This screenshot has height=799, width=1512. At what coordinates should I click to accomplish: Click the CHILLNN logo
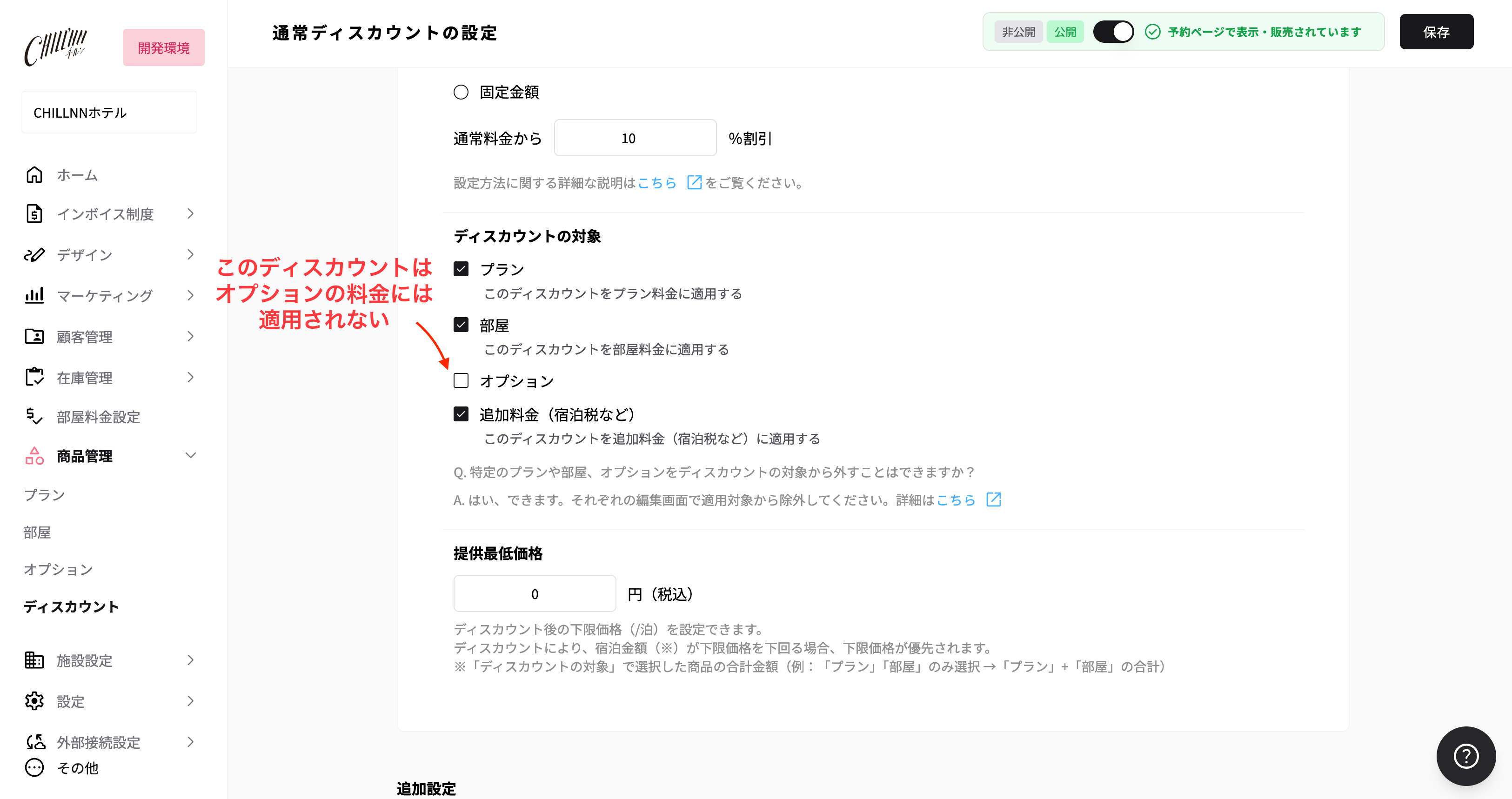click(x=56, y=47)
